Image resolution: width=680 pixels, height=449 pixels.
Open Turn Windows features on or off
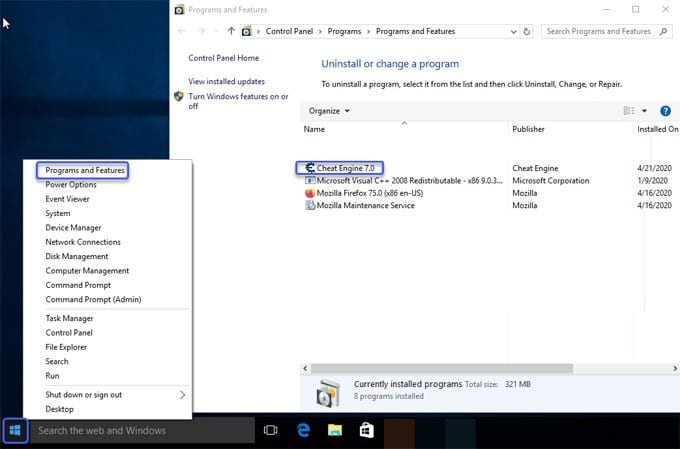click(238, 101)
